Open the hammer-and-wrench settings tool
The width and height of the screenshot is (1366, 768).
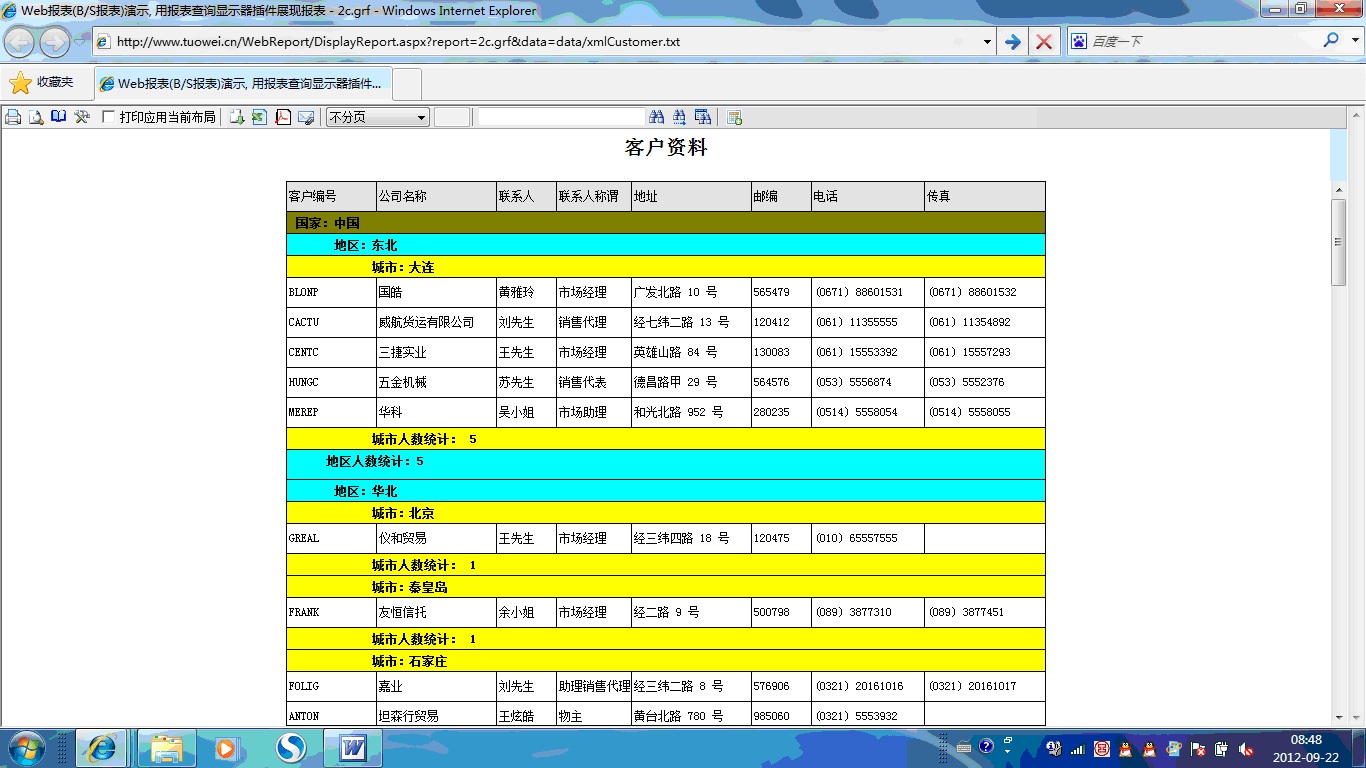point(82,117)
